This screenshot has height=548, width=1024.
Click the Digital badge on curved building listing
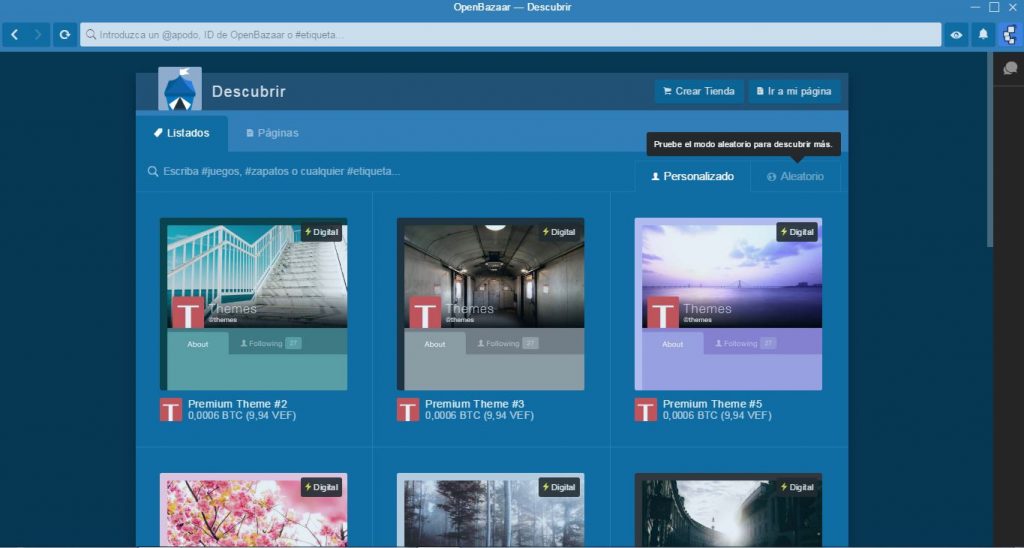click(797, 487)
